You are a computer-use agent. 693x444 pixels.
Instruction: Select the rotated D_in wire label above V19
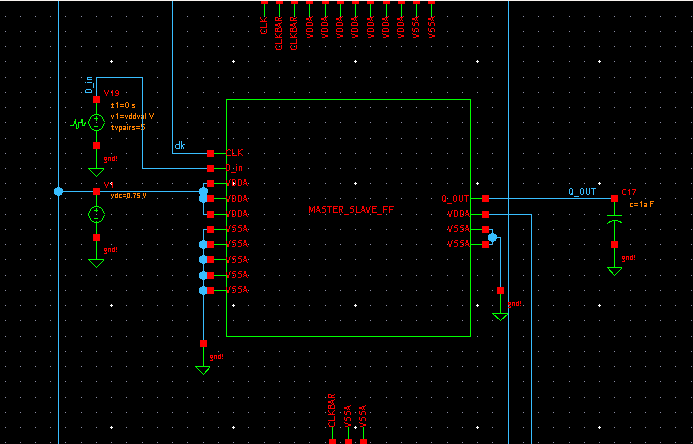click(89, 85)
